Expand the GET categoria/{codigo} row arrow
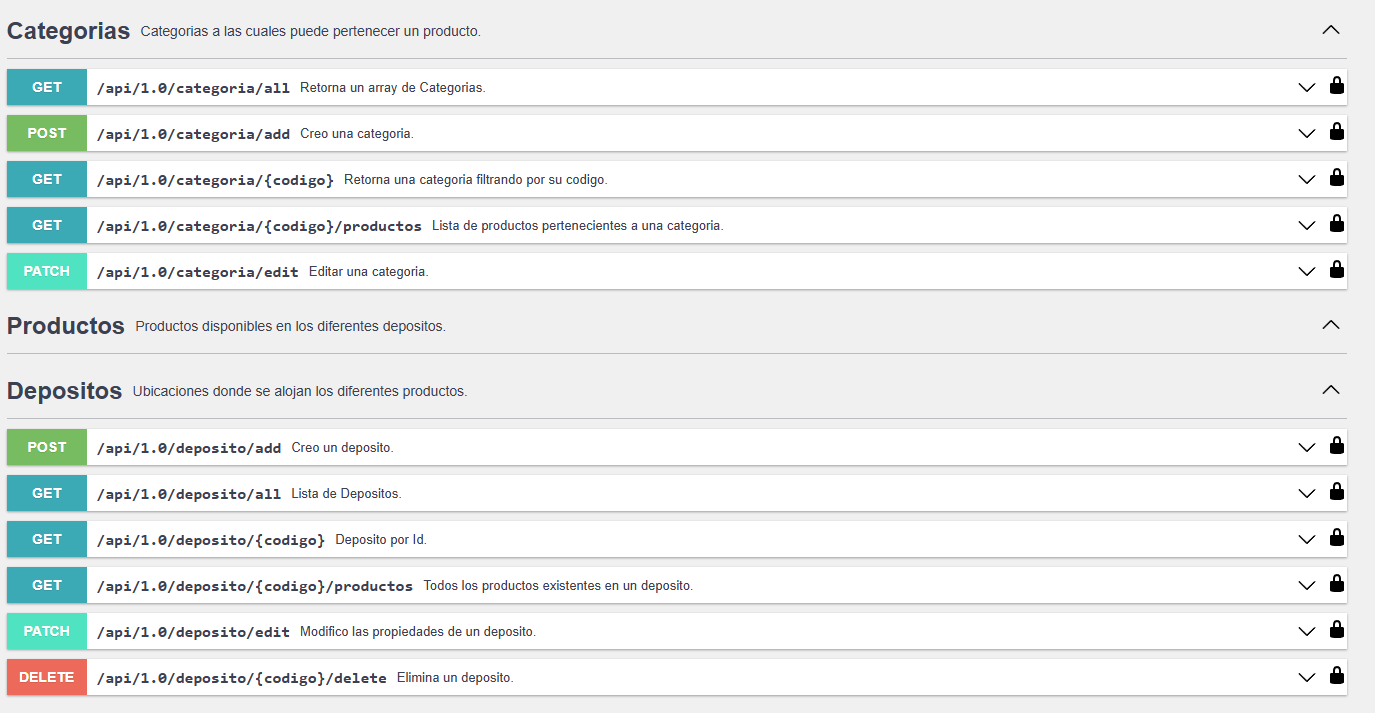1375x713 pixels. [x=1306, y=180]
